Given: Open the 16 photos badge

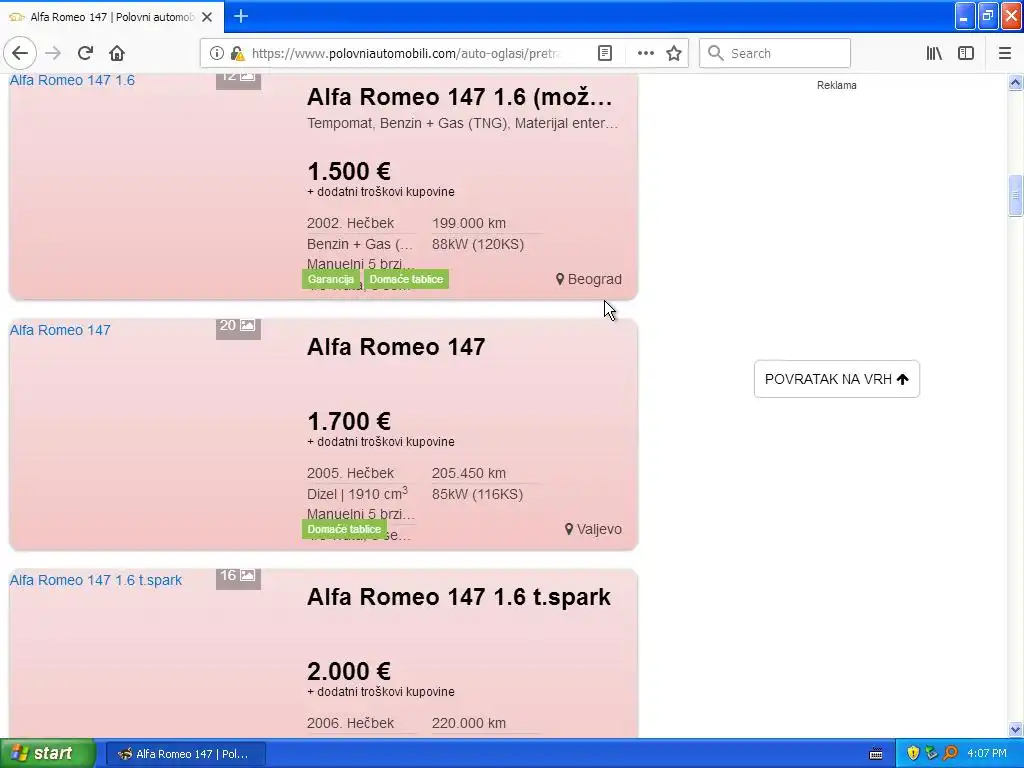Looking at the screenshot, I should tap(238, 578).
